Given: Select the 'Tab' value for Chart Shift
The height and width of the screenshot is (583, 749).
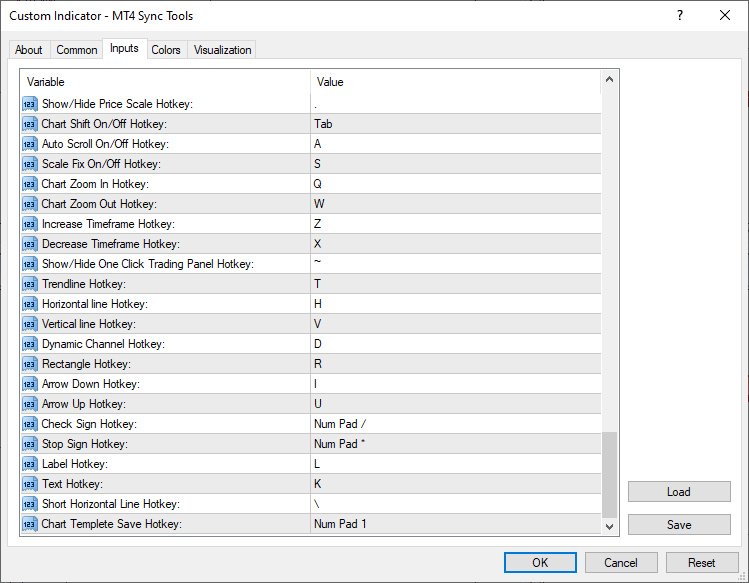Looking at the screenshot, I should pos(323,124).
